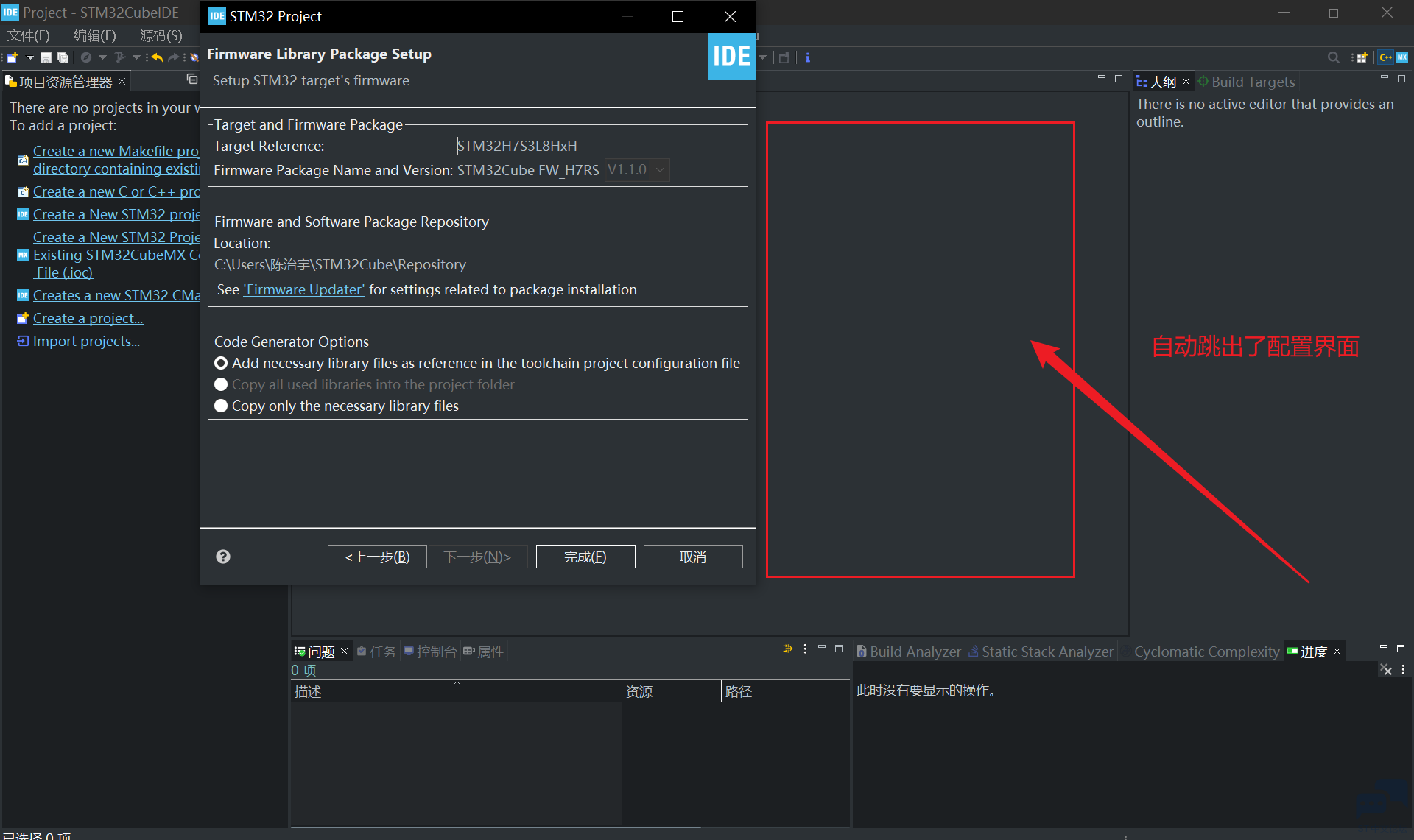Click the yellow back-arrow undo icon
Screen dimensions: 1414x840
coord(157,57)
